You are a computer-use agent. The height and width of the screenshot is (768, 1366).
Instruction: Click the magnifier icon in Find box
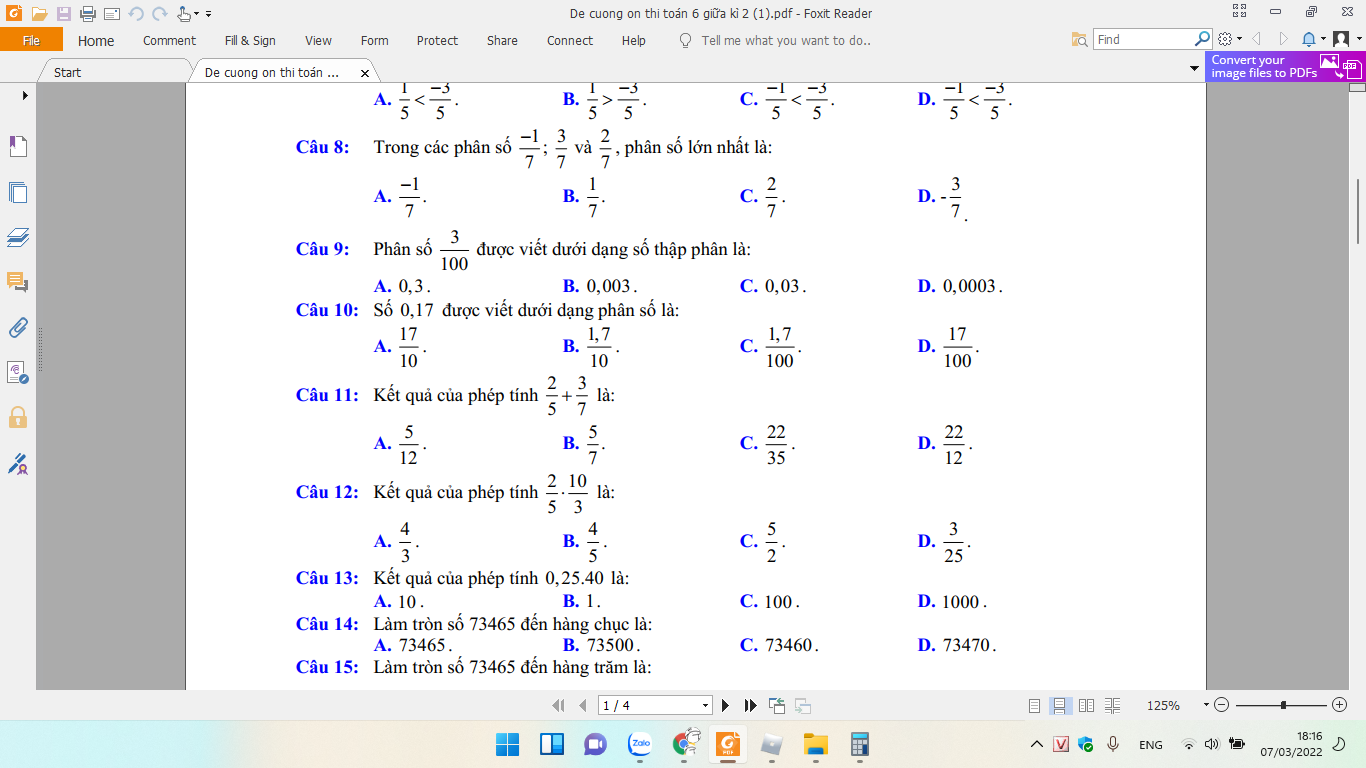tap(1203, 39)
